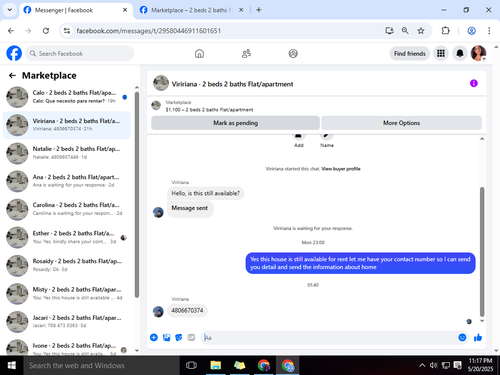Open the Carolina conversation
Screen dimensions: 500x375
point(67,209)
